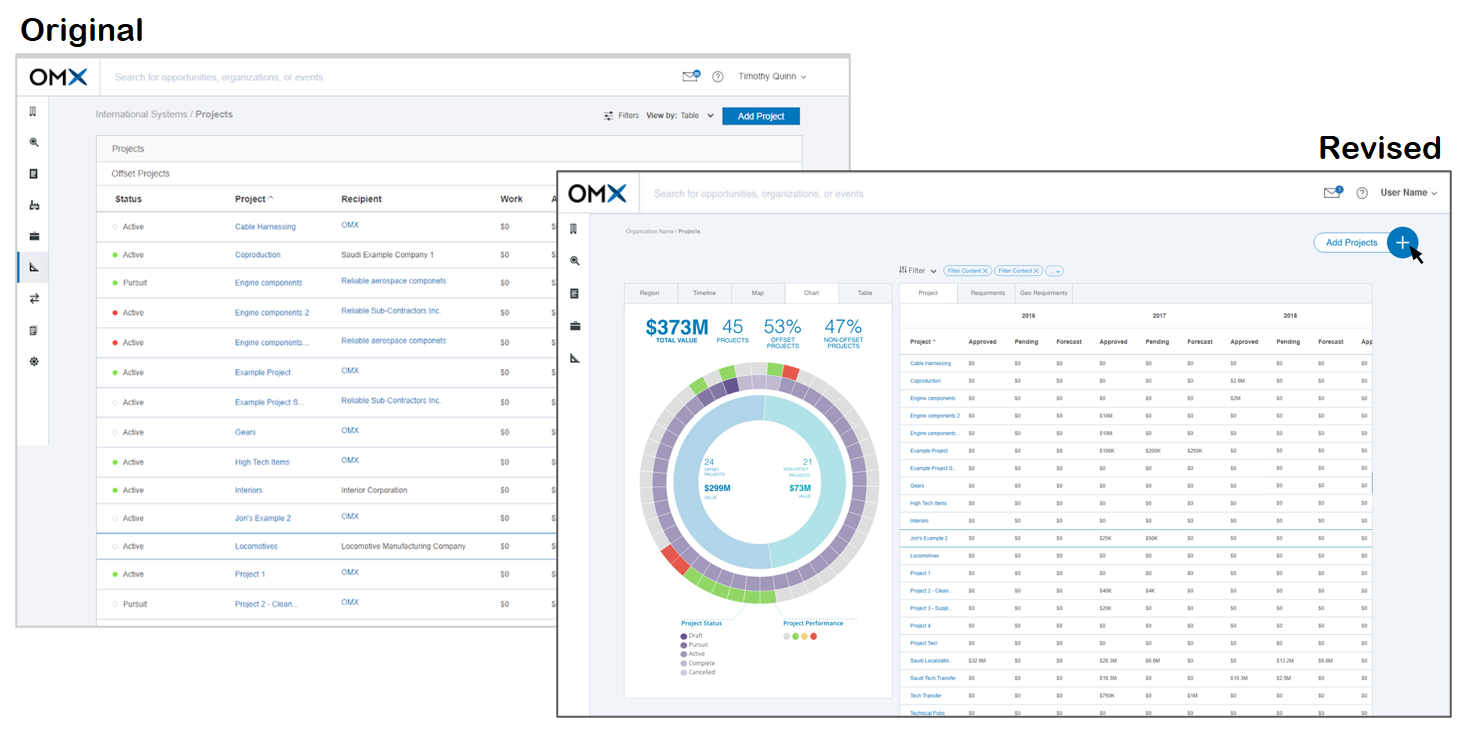Click the green Project Performance swatch
This screenshot has height=731, width=1467.
pyautogui.click(x=796, y=636)
